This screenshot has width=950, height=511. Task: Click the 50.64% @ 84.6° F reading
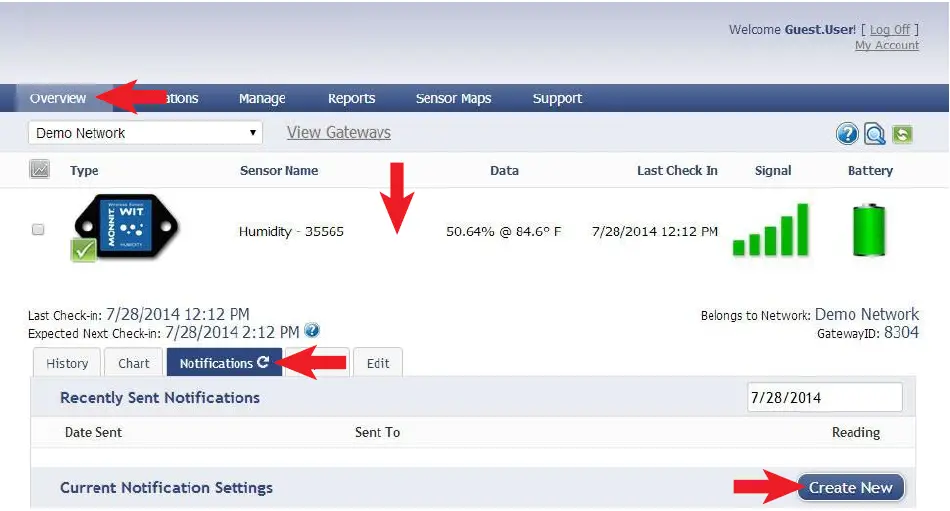click(503, 231)
